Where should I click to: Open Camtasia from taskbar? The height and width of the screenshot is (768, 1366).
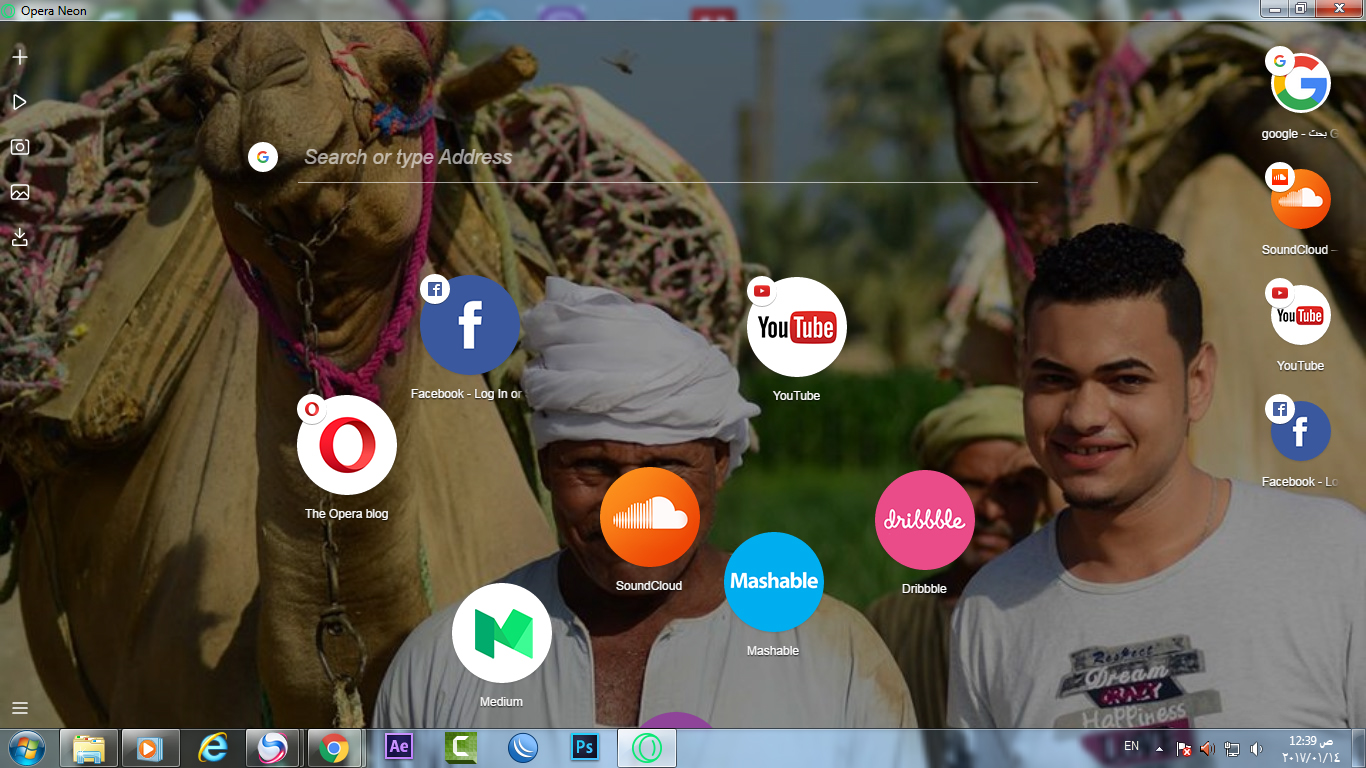point(461,747)
